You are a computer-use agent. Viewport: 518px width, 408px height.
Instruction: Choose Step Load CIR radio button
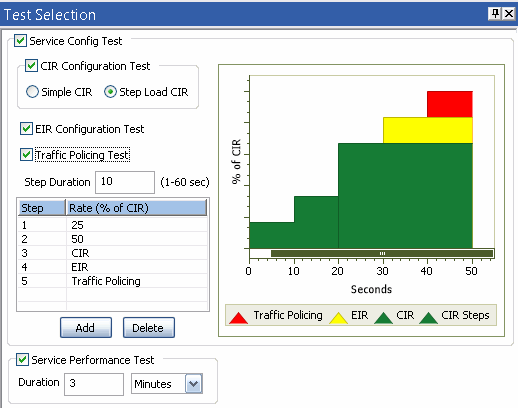pyautogui.click(x=110, y=92)
